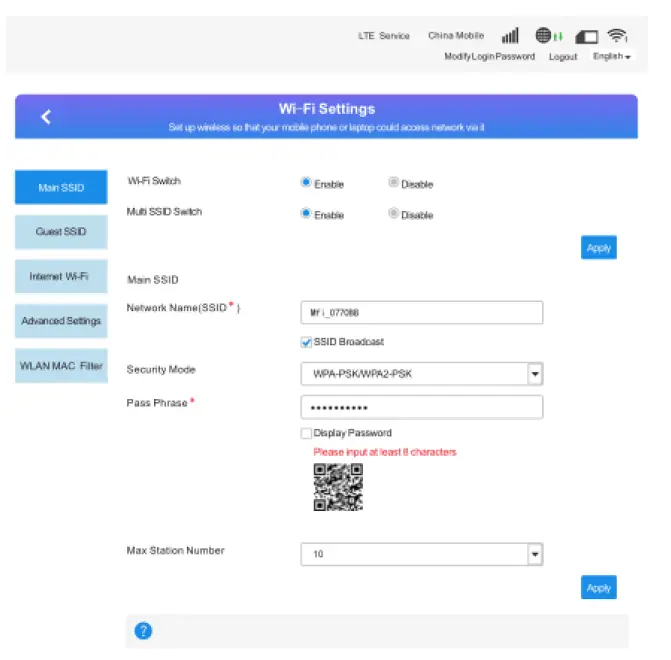Screen dimensions: 671x660
Task: Click the back arrow in Wi-Fi Settings header
Action: 46,116
